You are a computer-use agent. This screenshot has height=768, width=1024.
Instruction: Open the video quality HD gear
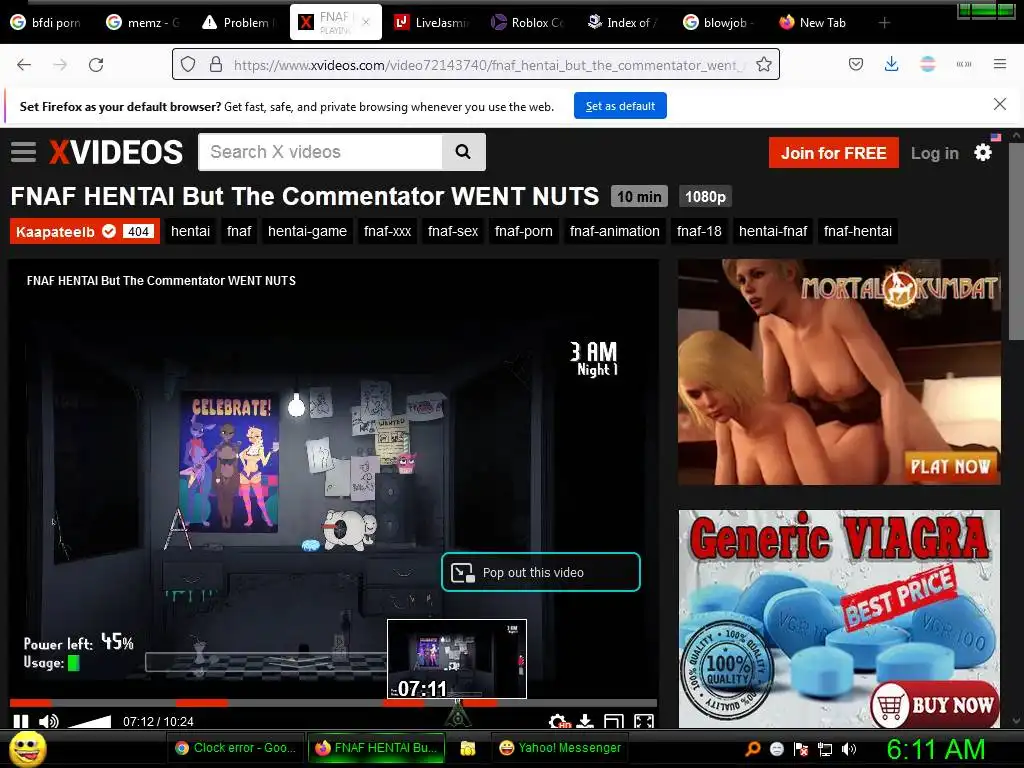tap(559, 721)
